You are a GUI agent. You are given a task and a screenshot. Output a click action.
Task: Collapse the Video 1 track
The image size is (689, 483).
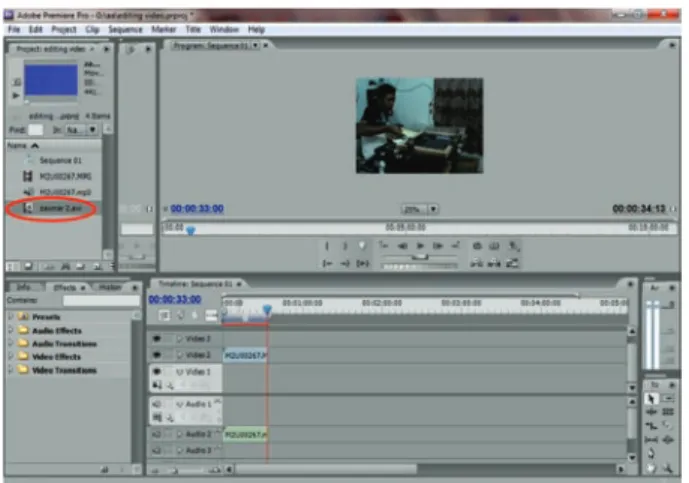(179, 372)
